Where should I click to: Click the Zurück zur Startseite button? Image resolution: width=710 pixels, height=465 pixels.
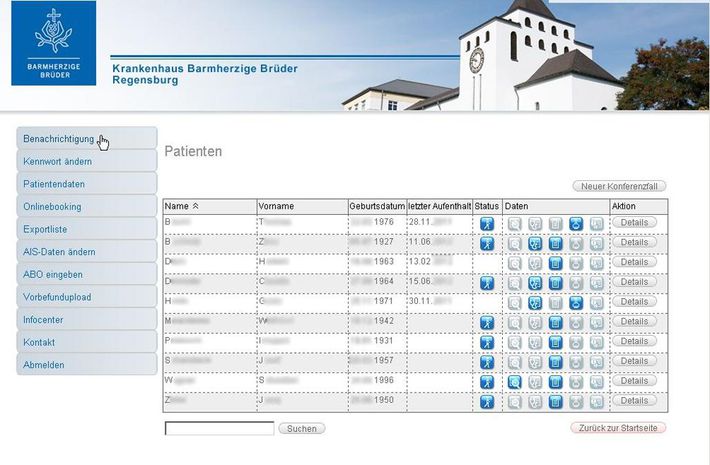point(617,428)
